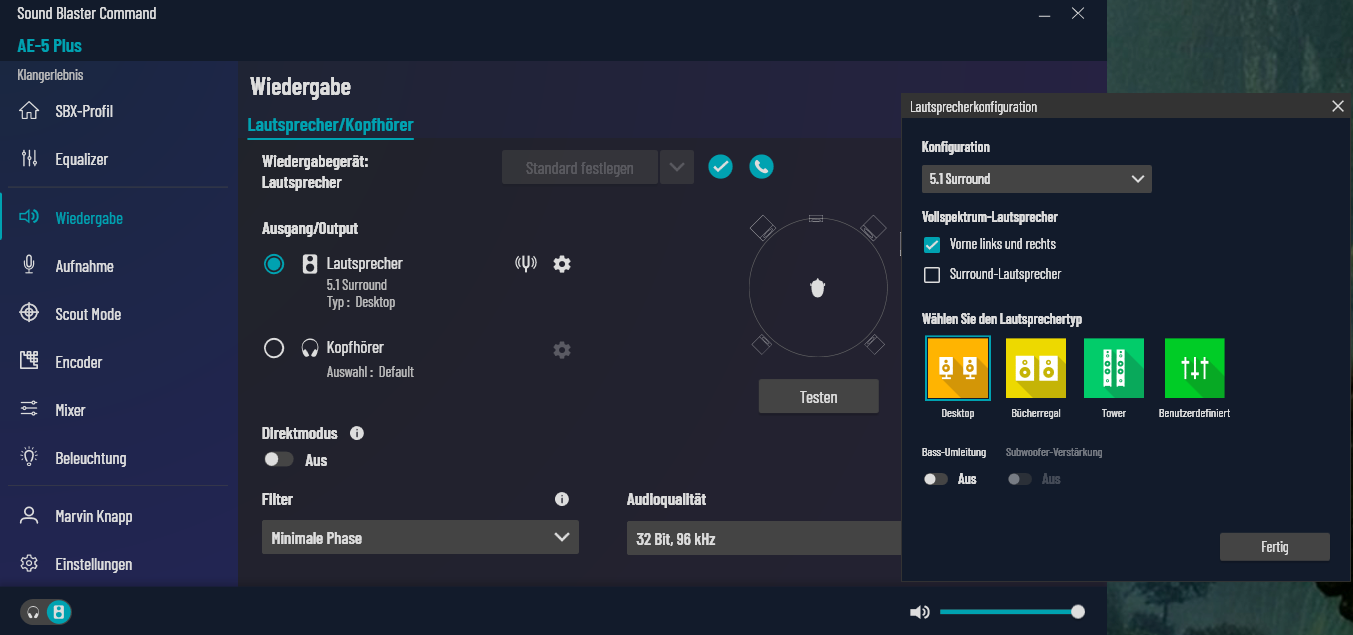1353x635 pixels.
Task: Toggle the Subwoofer-Verstärkung switch
Action: [1020, 479]
